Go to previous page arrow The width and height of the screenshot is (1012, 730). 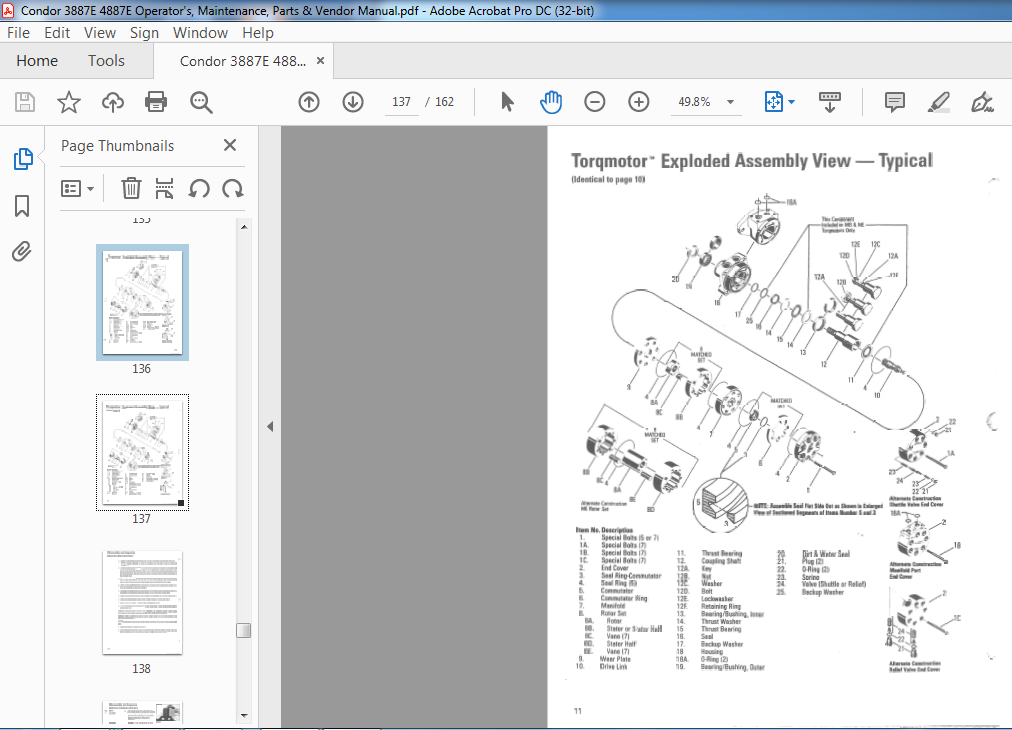309,102
